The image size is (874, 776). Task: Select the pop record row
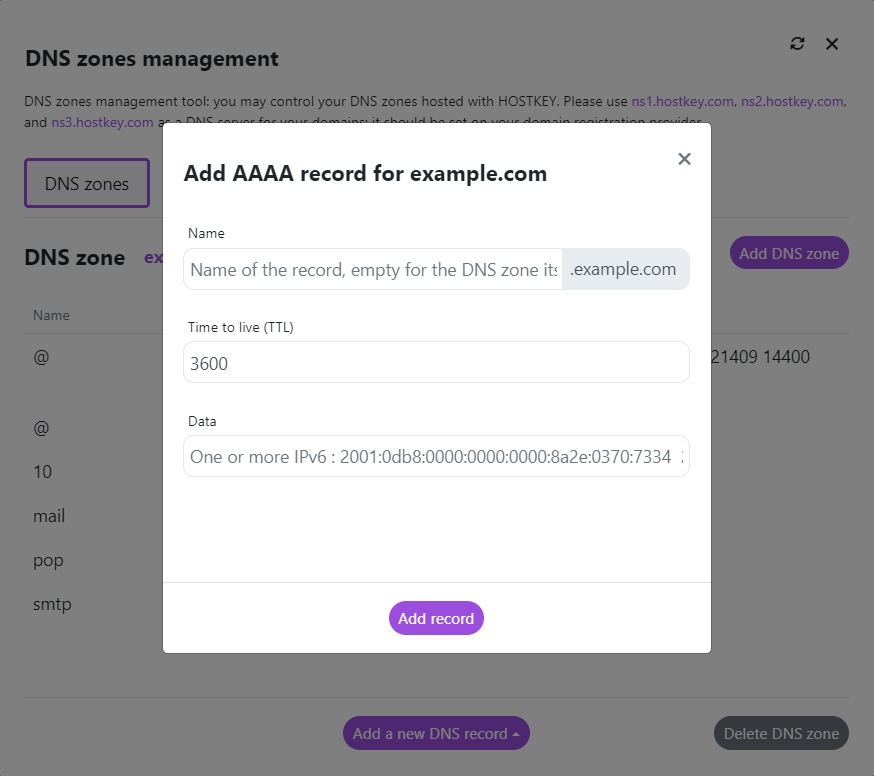click(48, 560)
